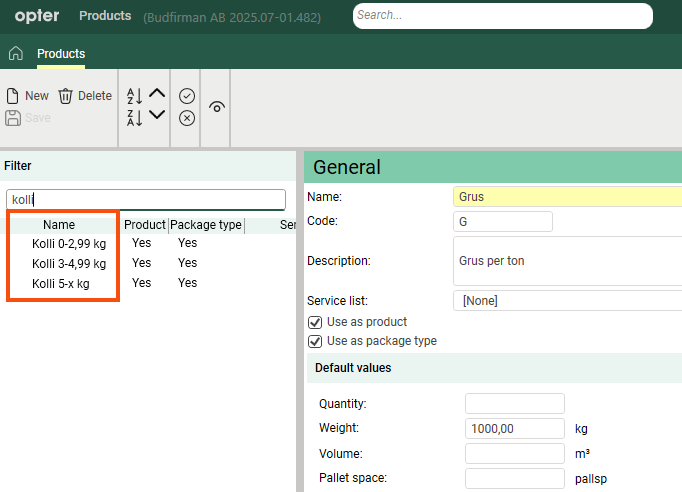Toggle the eye visibility icon
The image size is (682, 492).
click(217, 107)
